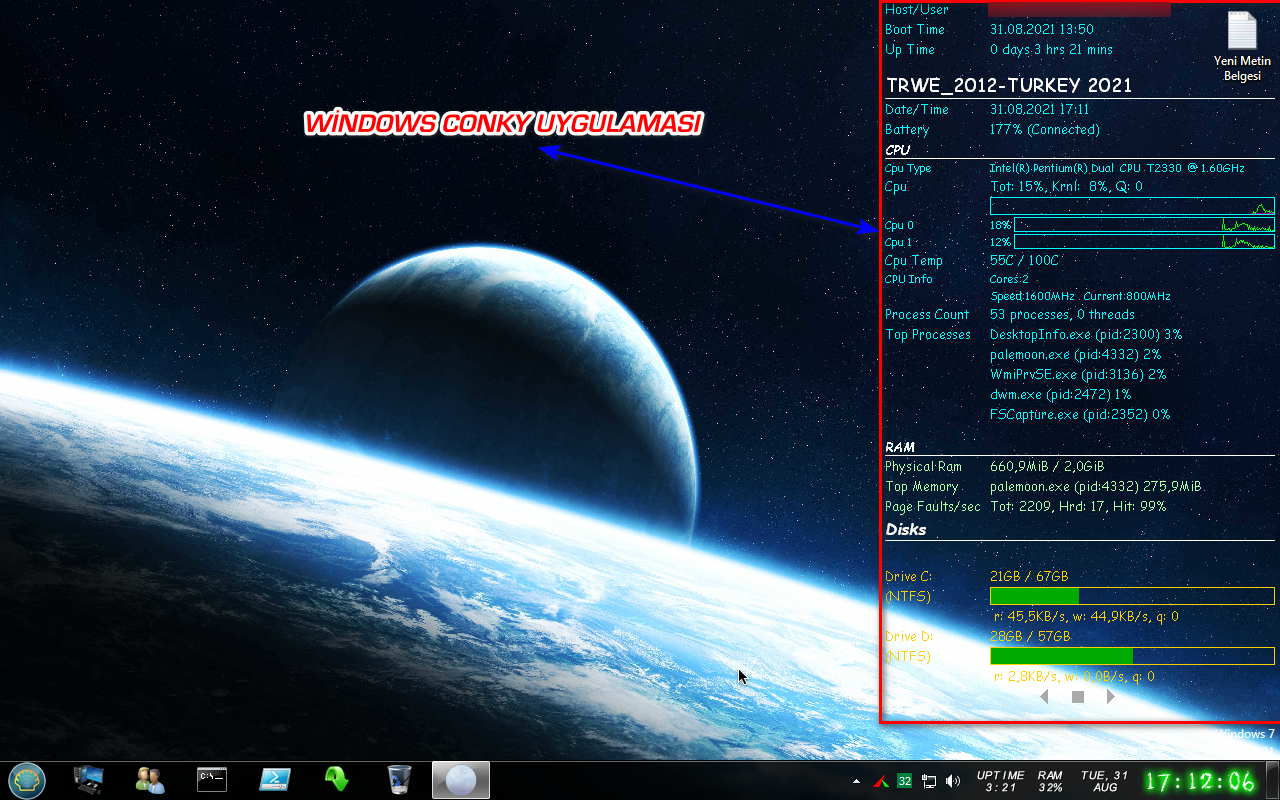Image resolution: width=1280 pixels, height=800 pixels.
Task: Click the RAM 32% taskbar gadget
Action: click(x=1050, y=781)
